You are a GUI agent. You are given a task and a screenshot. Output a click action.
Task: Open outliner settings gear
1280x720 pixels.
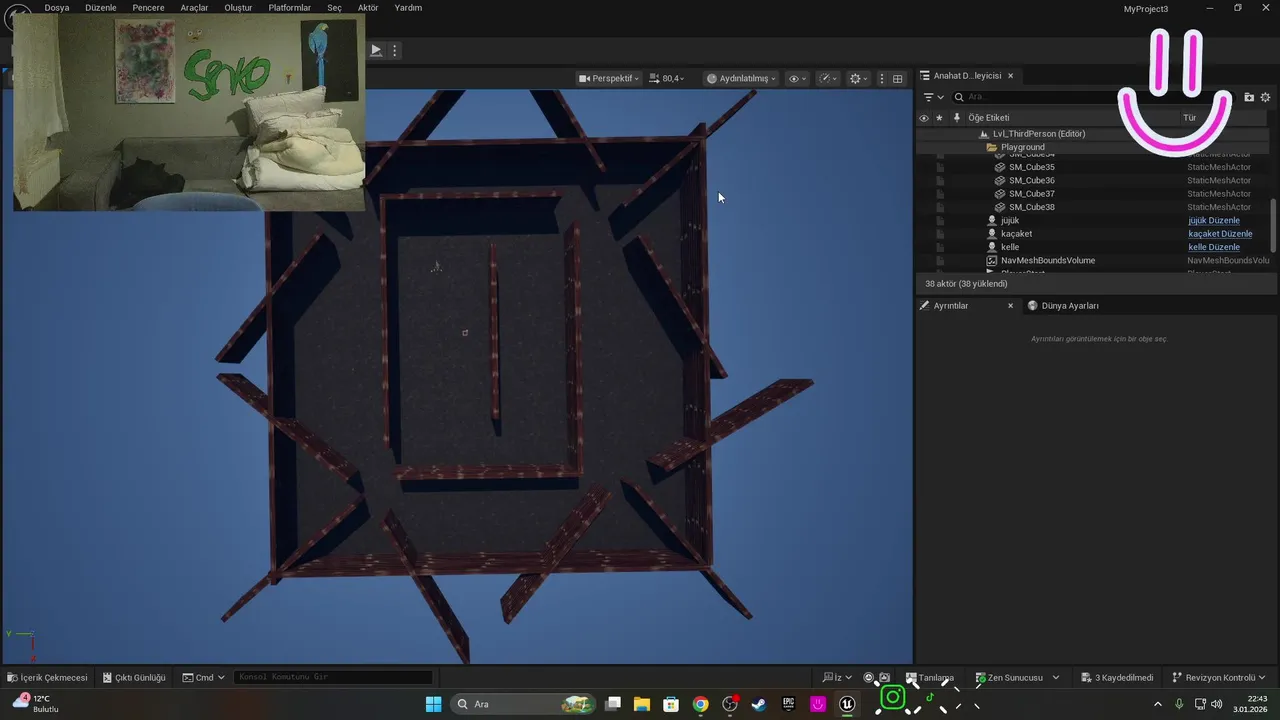pos(1265,97)
